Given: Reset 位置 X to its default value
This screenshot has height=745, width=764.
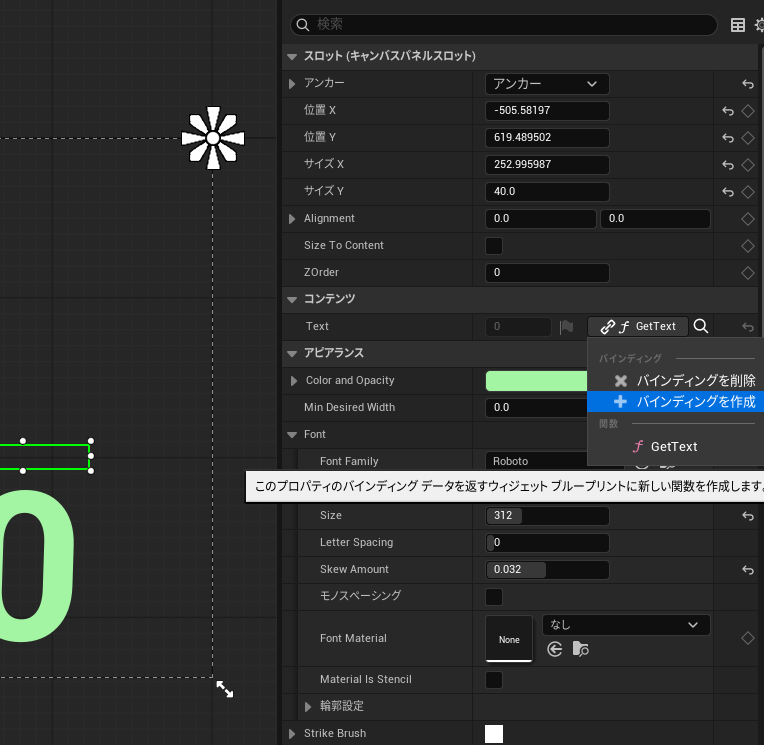Looking at the screenshot, I should [x=728, y=111].
